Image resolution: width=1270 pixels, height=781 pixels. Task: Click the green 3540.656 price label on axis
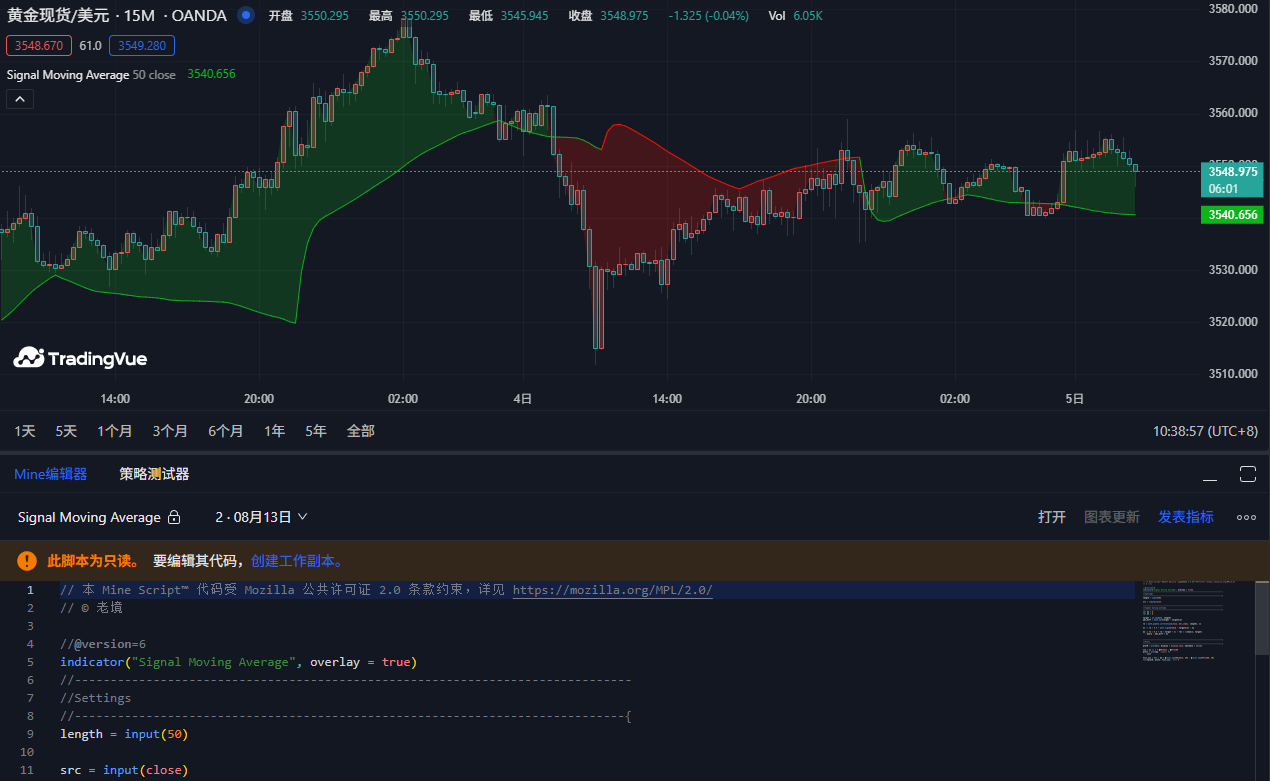1231,215
